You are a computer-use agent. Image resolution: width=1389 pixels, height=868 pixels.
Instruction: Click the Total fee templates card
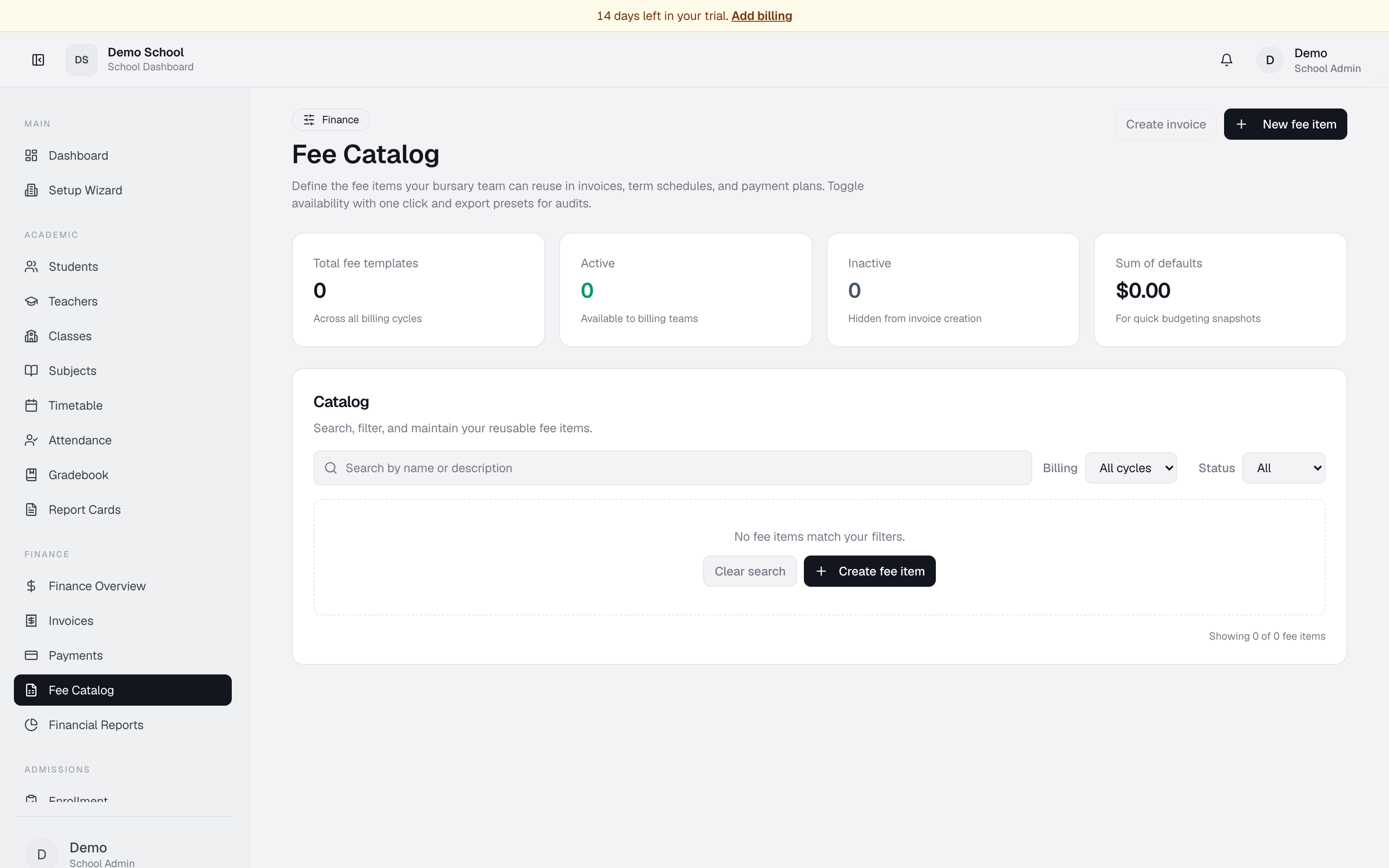click(x=418, y=290)
